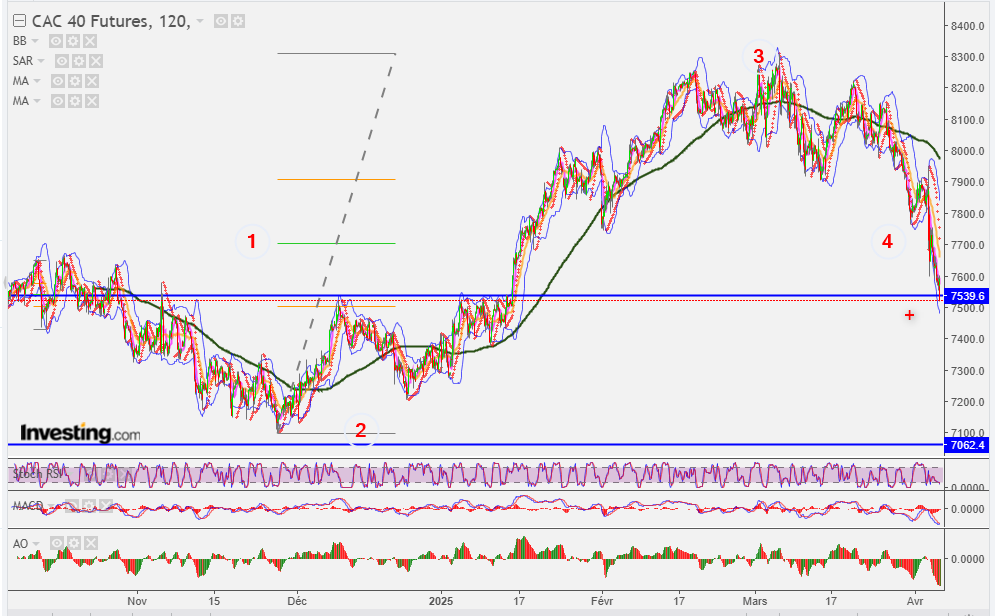Click the 7700.0 price axis label
1000x616 pixels.
(967, 245)
